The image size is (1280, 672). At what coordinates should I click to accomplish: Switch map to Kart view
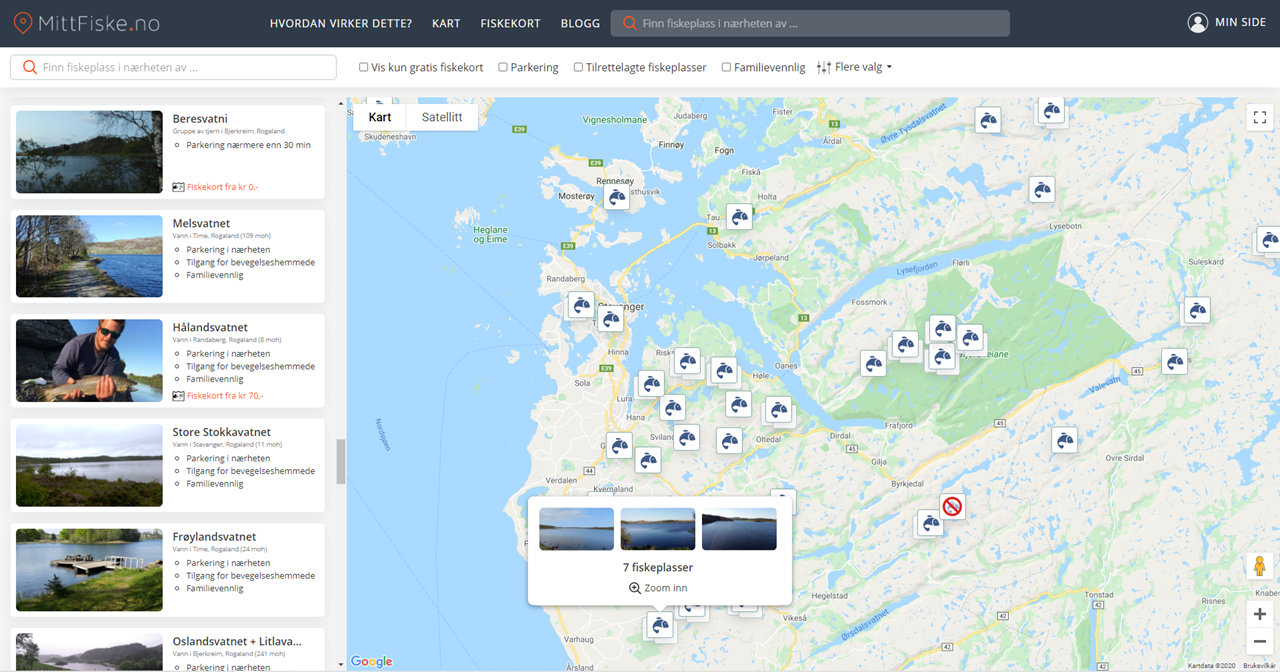click(380, 117)
